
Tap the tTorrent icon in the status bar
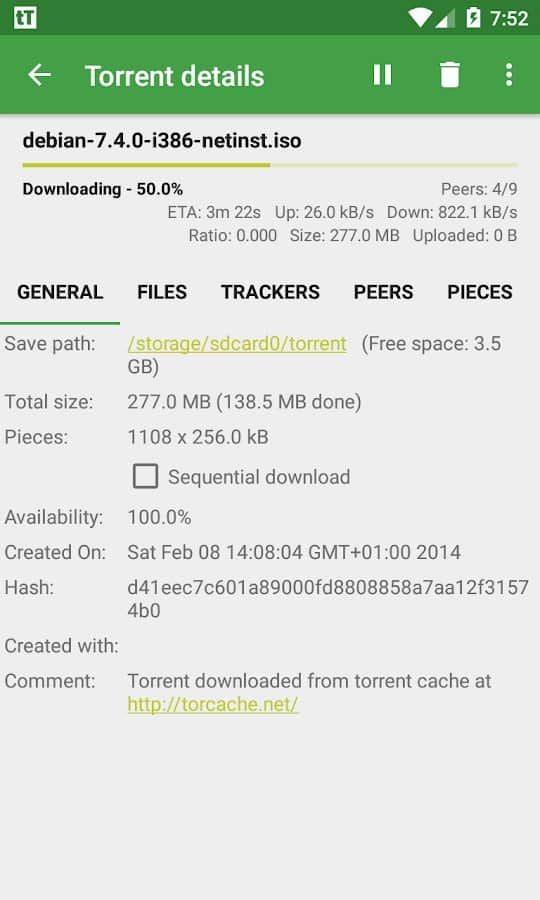(25, 18)
